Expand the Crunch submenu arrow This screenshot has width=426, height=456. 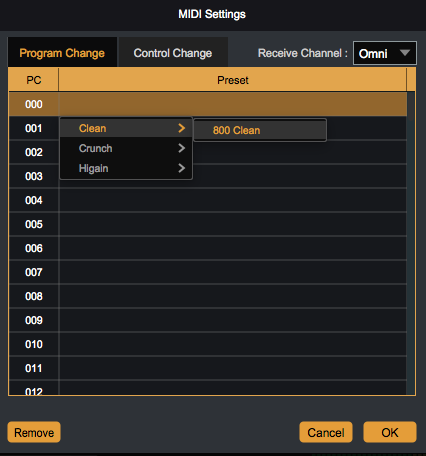click(181, 148)
